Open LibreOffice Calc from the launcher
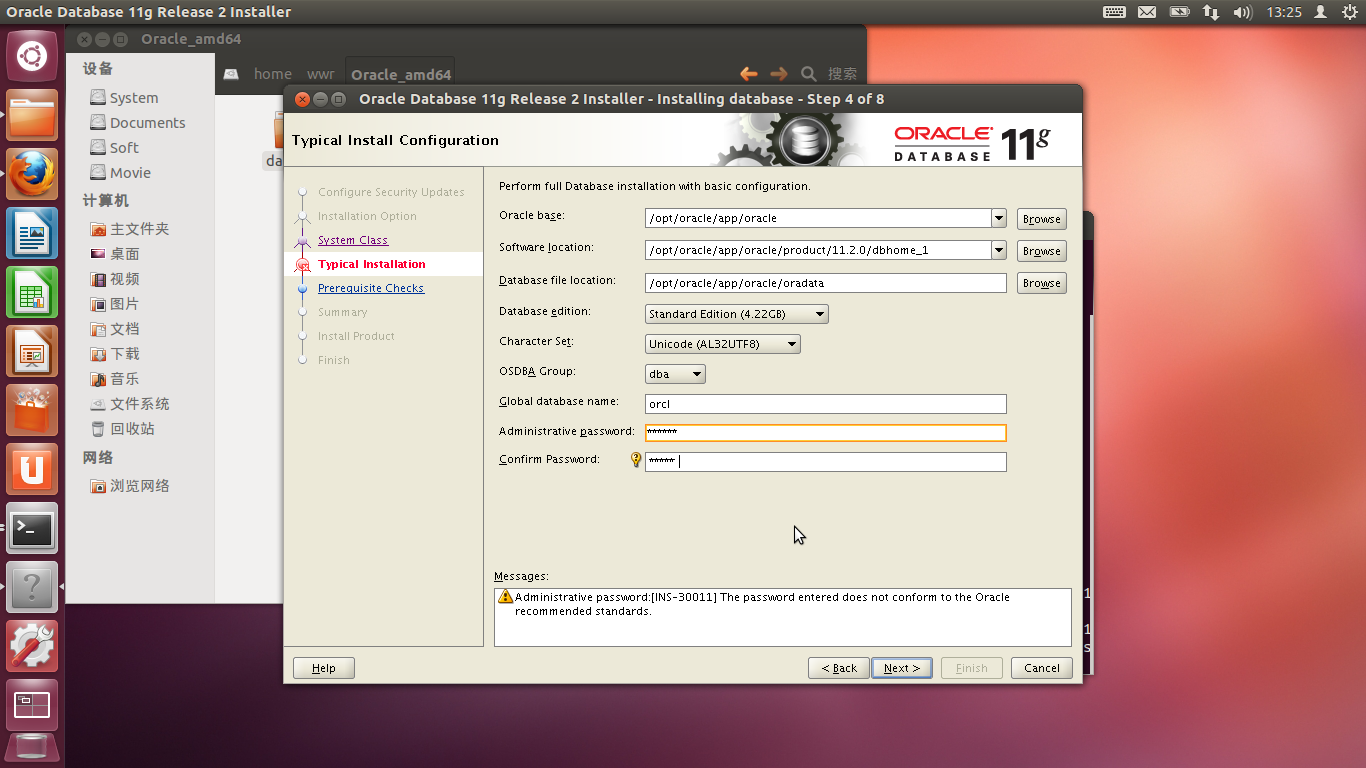This screenshot has height=768, width=1366. tap(32, 292)
